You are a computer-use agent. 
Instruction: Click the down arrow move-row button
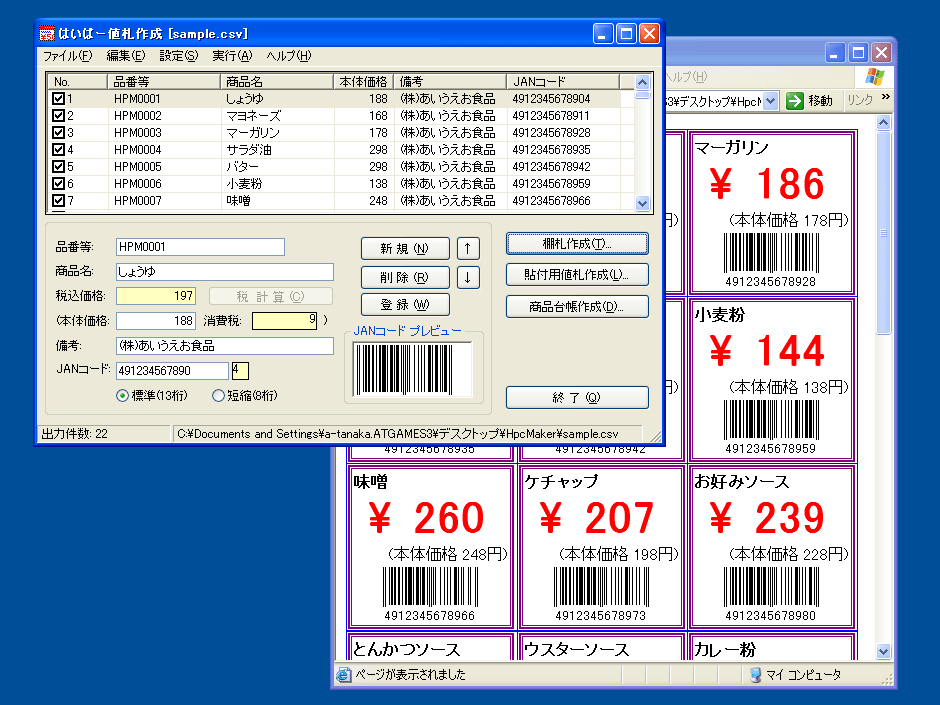[x=468, y=277]
